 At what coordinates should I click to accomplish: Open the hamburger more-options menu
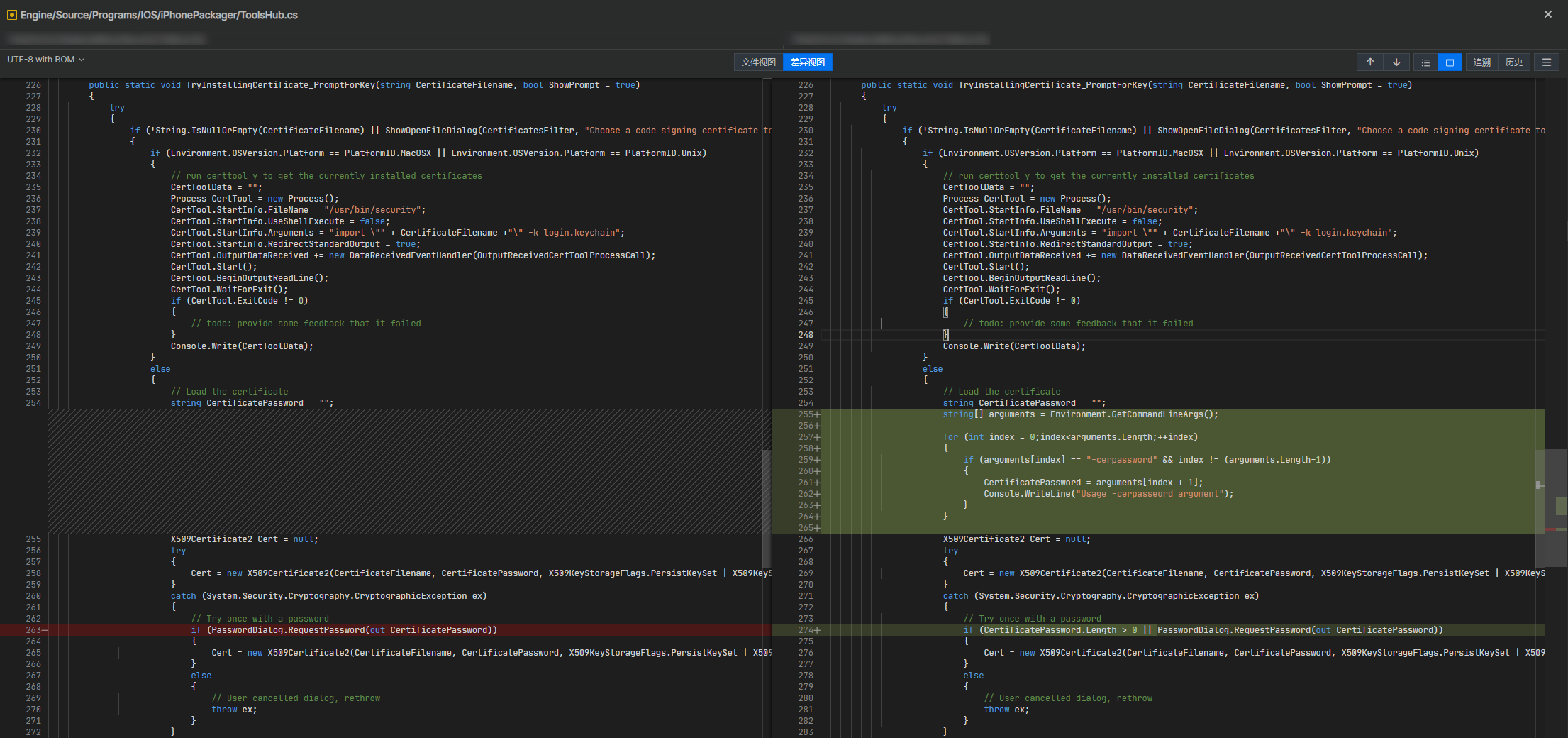click(1547, 62)
